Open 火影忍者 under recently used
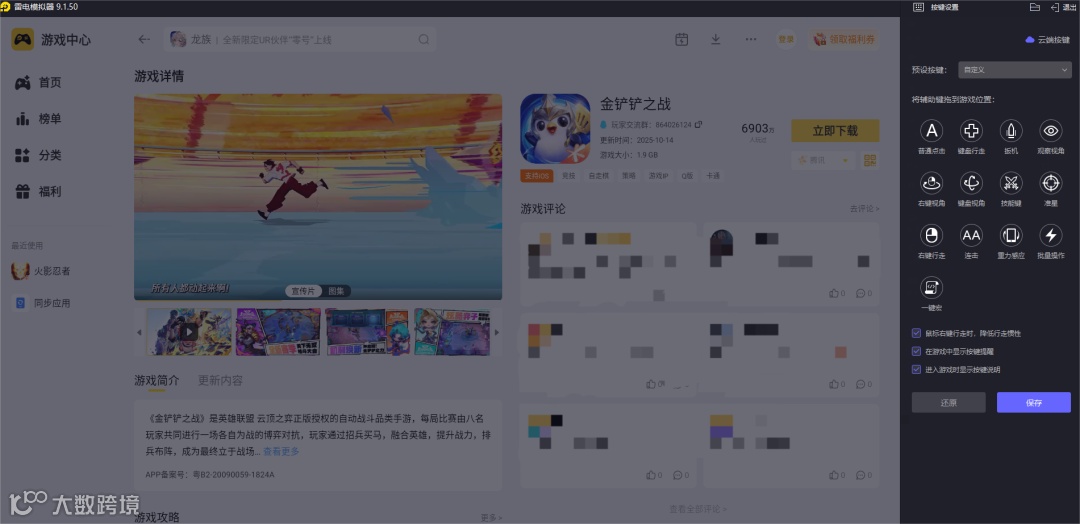 click(x=41, y=271)
